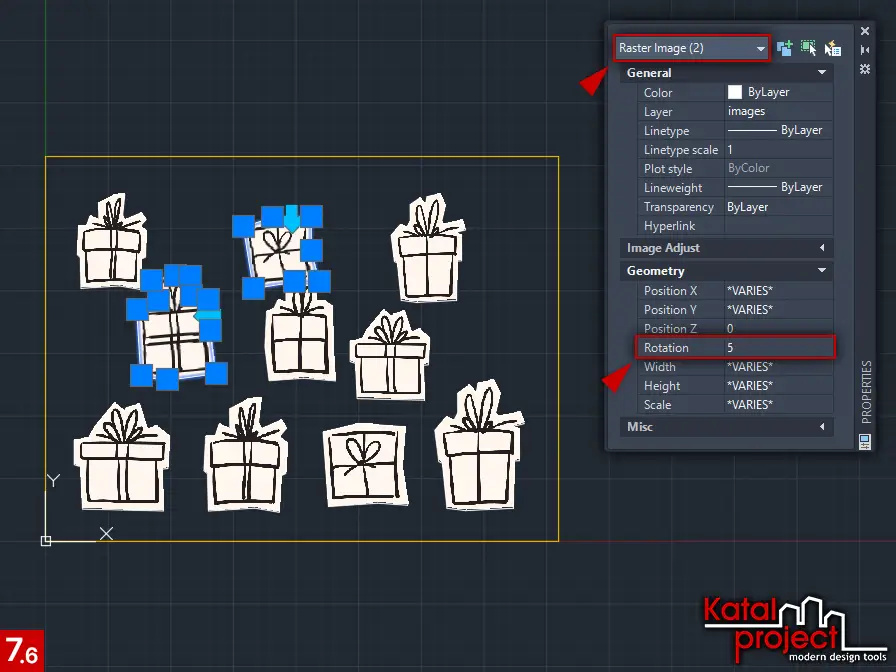Click the Quick Select icon
Viewport: 896px width, 672px height.
(832, 48)
